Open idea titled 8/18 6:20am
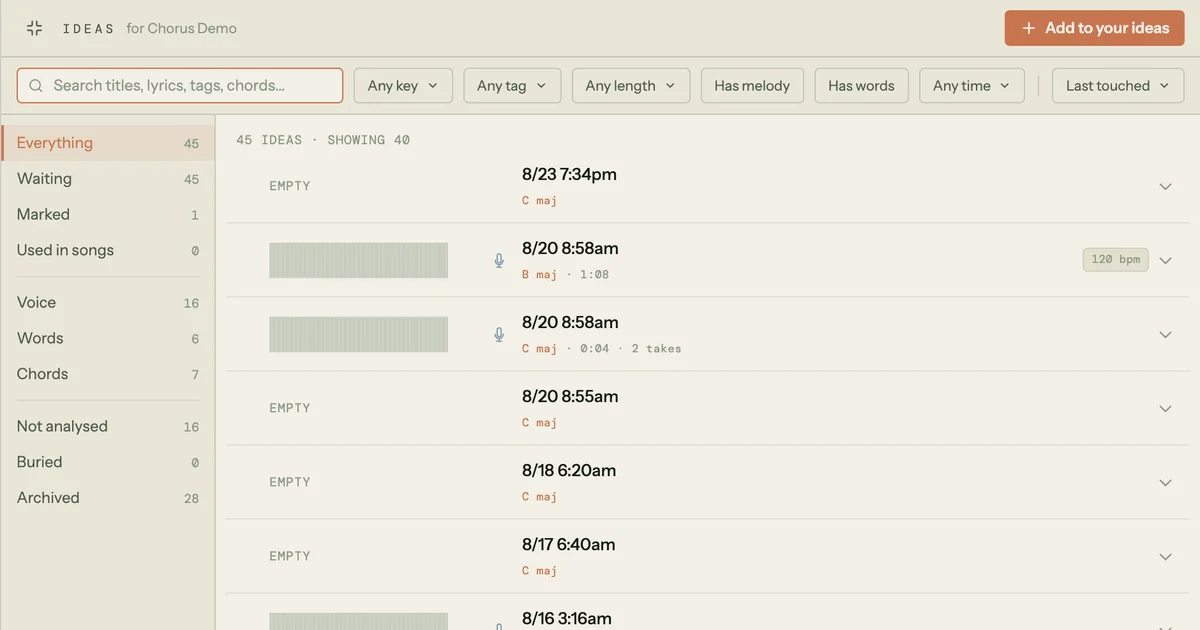The image size is (1200, 630). tap(569, 470)
